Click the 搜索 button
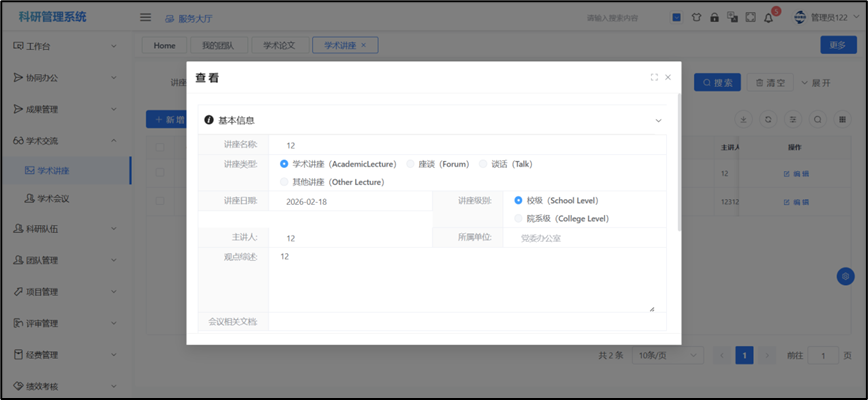Screen dimensions: 868x400 [717, 83]
